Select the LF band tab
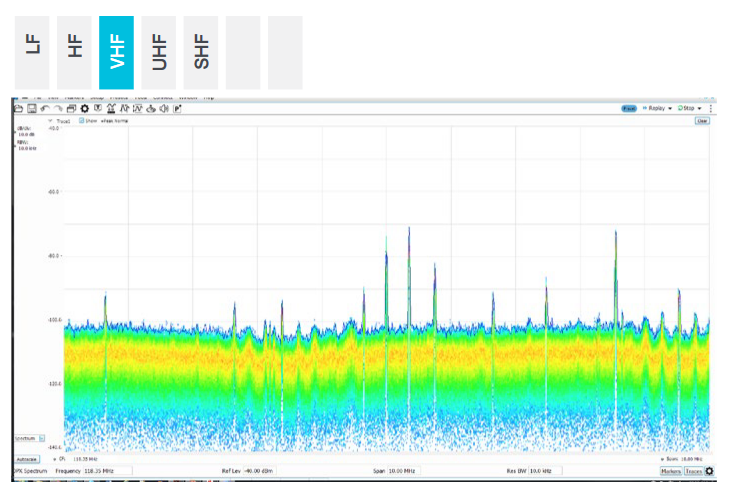The width and height of the screenshot is (729, 489). (x=32, y=52)
